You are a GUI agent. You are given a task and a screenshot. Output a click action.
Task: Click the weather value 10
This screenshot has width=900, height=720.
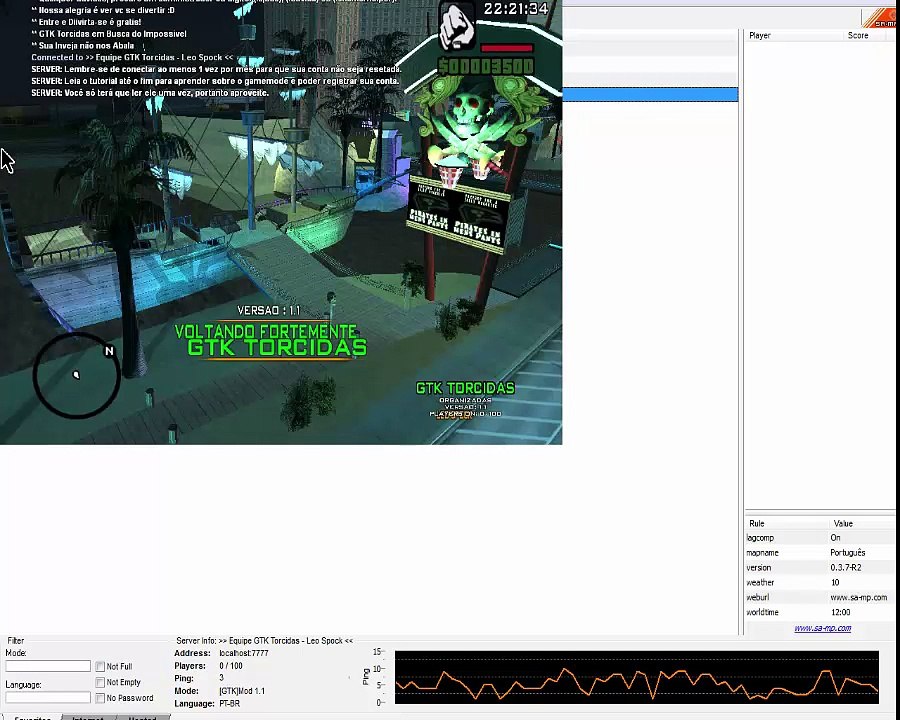click(x=835, y=583)
